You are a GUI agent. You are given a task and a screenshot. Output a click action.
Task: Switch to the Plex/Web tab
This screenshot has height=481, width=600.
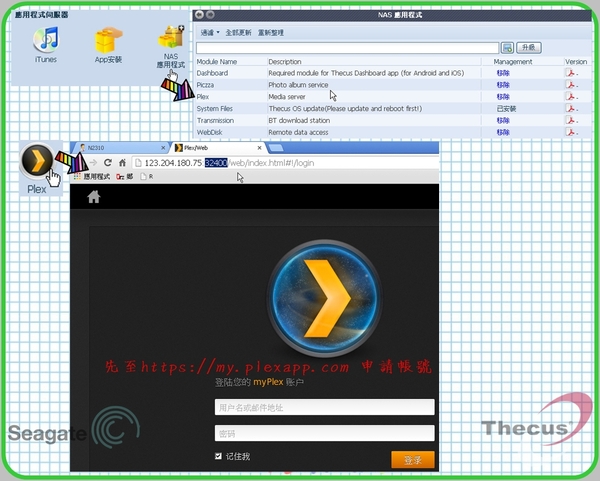click(218, 148)
